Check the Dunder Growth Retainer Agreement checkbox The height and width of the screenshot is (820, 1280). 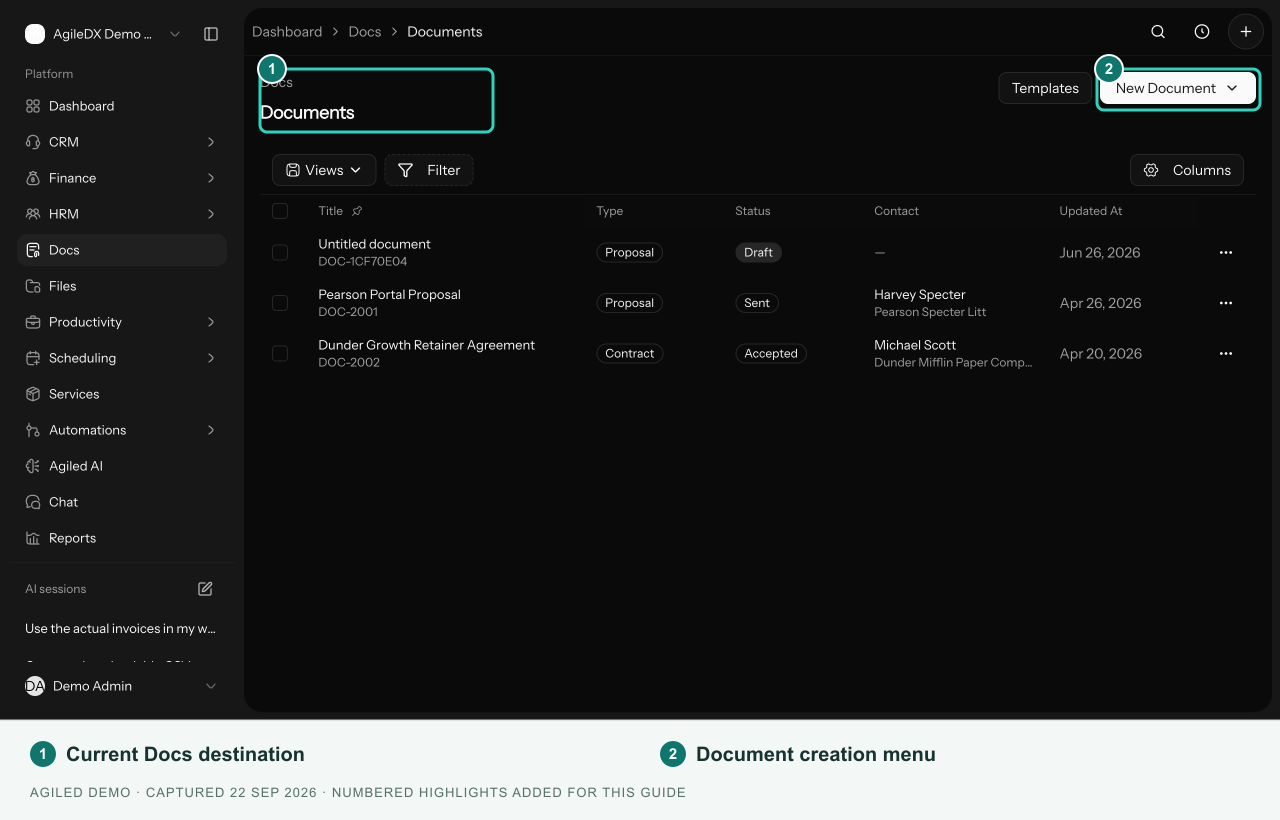click(280, 354)
